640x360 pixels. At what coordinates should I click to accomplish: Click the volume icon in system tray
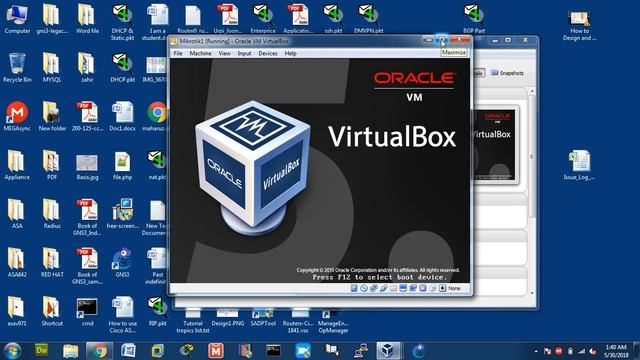click(x=592, y=351)
